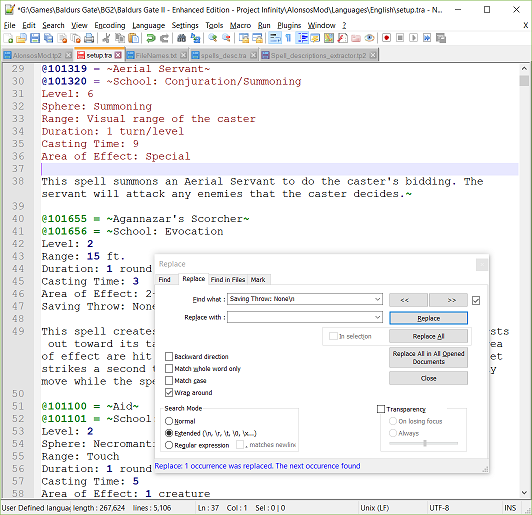Click the transparency level slider

(424, 443)
